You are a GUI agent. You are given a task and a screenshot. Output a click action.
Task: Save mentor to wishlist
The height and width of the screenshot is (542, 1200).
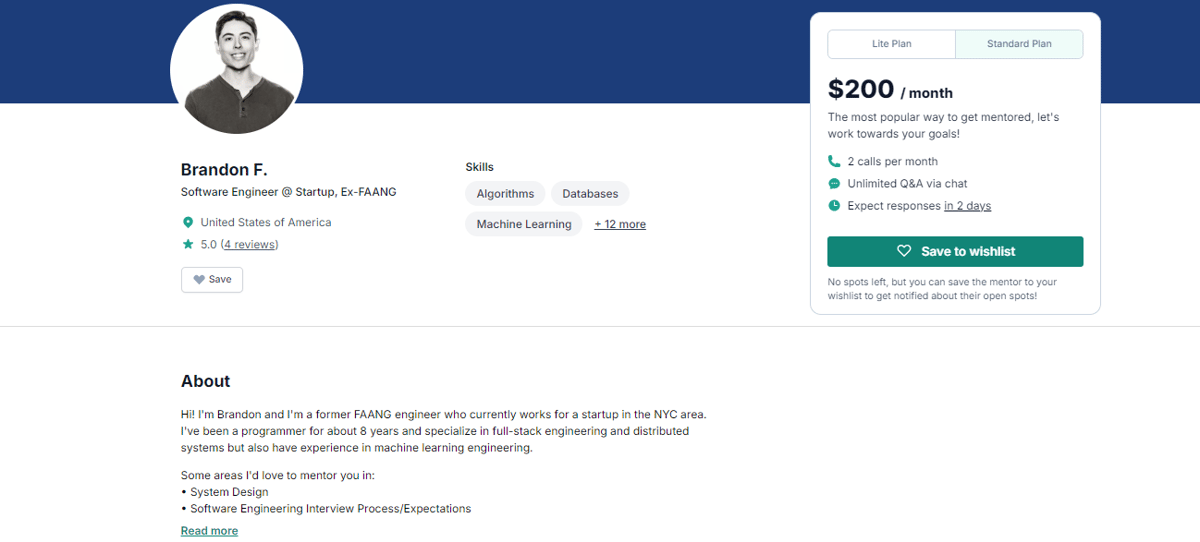pos(955,251)
